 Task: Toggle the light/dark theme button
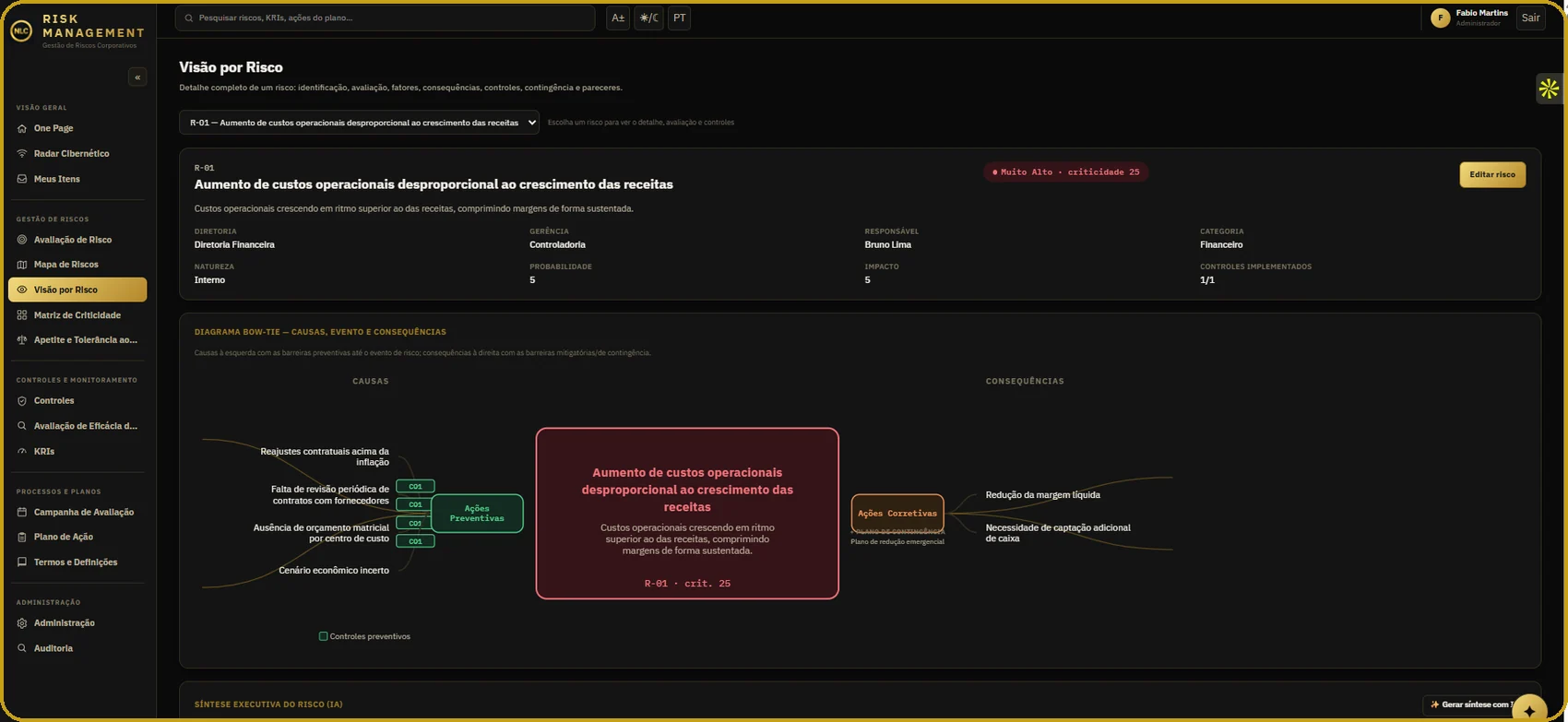[x=648, y=18]
